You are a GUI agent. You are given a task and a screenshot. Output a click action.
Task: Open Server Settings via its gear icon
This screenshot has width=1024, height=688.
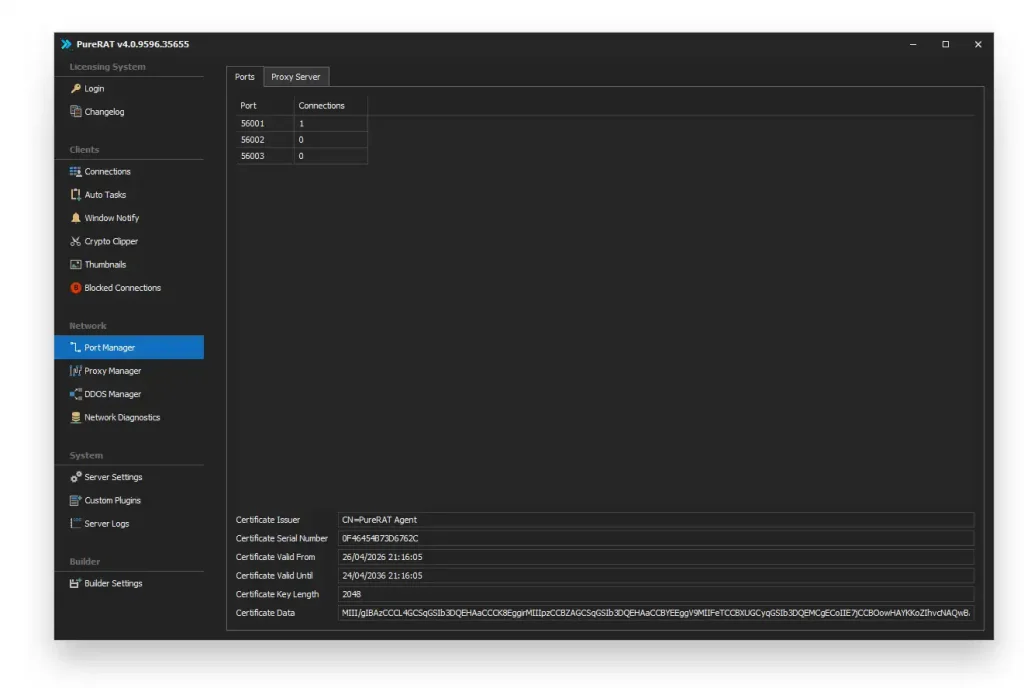click(x=75, y=477)
